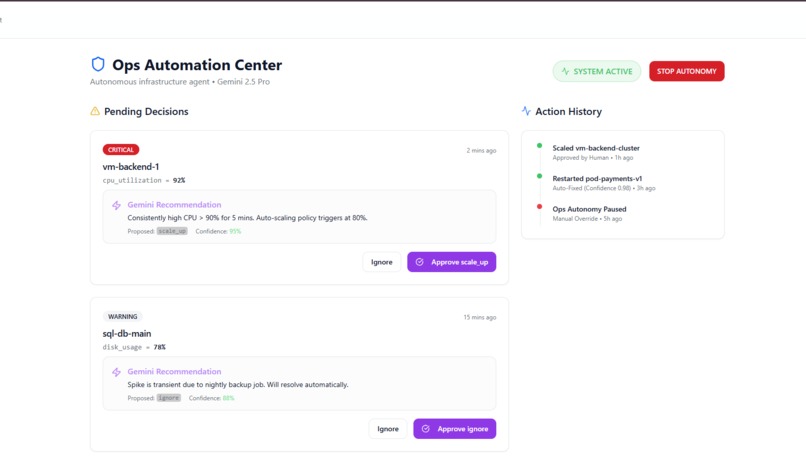Click the Ops Automation Center title

197,65
